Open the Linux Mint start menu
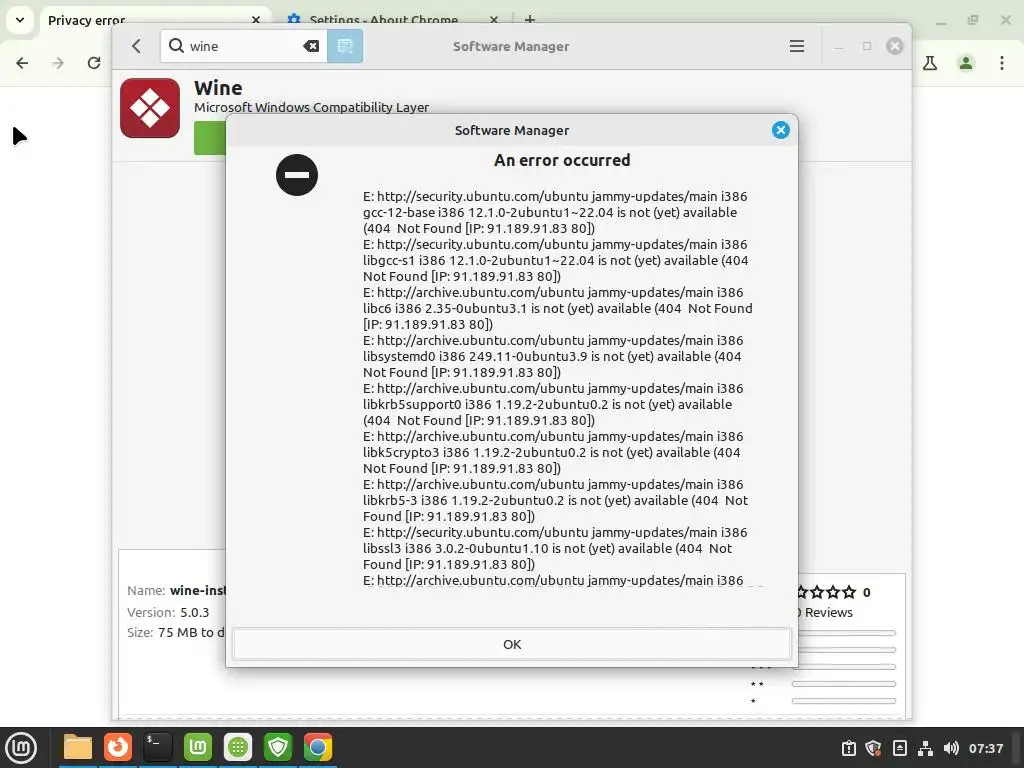Image resolution: width=1024 pixels, height=768 pixels. [x=21, y=748]
